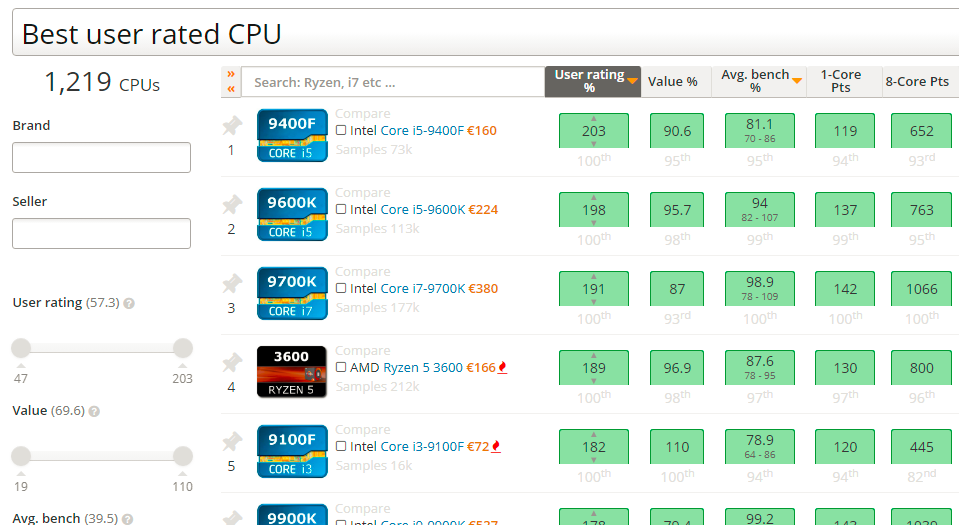Image resolution: width=959 pixels, height=525 pixels.
Task: Tick the compare checkbox for Core i7-9700K
Action: pyautogui.click(x=341, y=288)
